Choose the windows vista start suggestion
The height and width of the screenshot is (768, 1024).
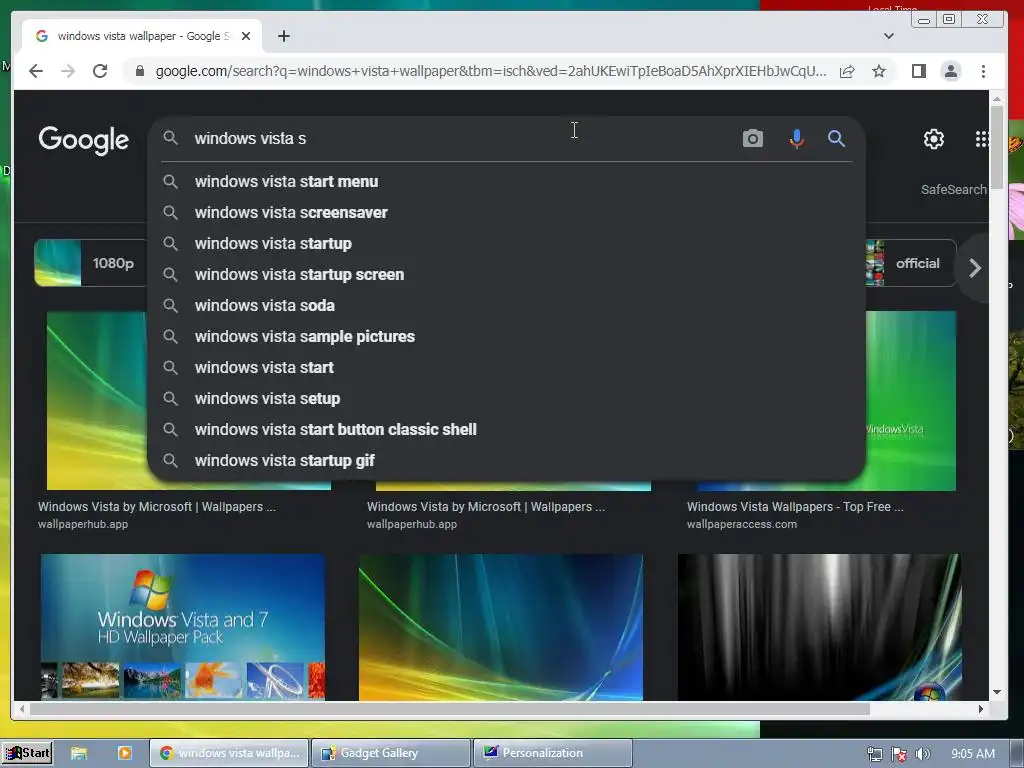click(x=506, y=368)
